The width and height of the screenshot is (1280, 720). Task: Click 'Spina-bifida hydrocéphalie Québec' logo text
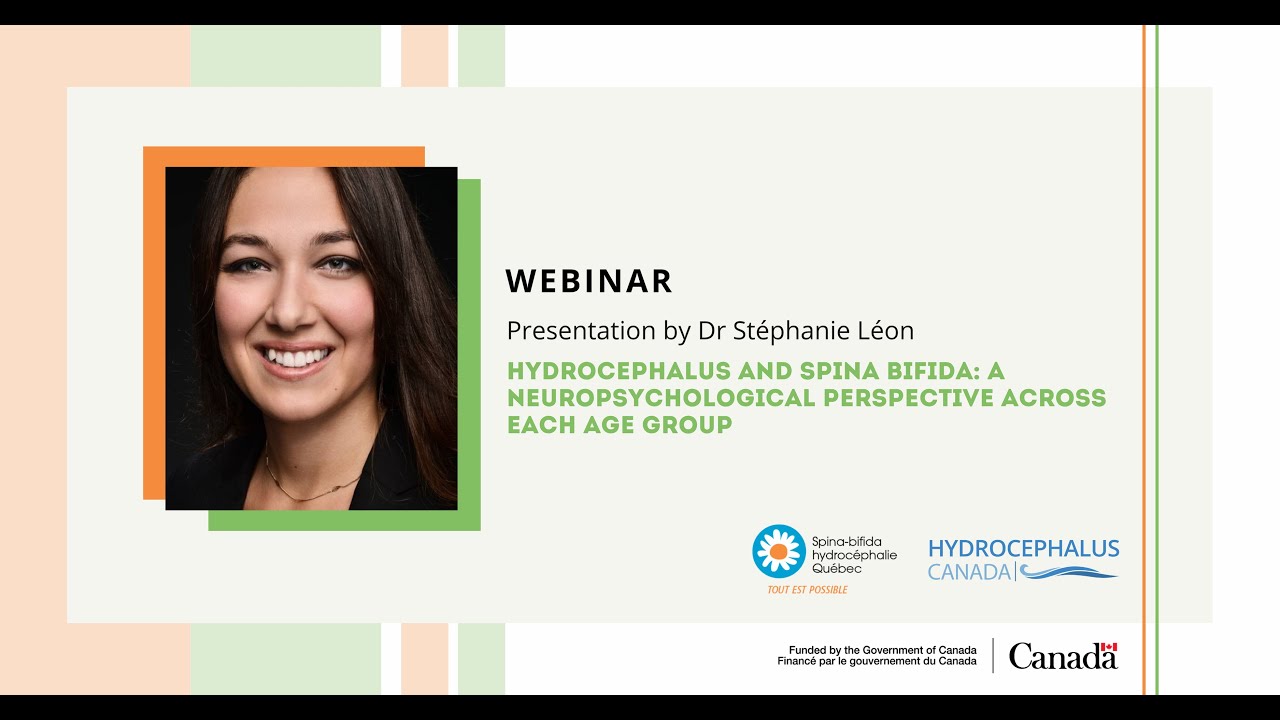tap(854, 554)
